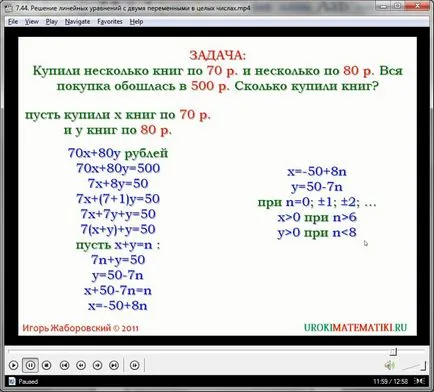The image size is (434, 392).
Task: Minimize the player window
Action: tap(384, 6)
